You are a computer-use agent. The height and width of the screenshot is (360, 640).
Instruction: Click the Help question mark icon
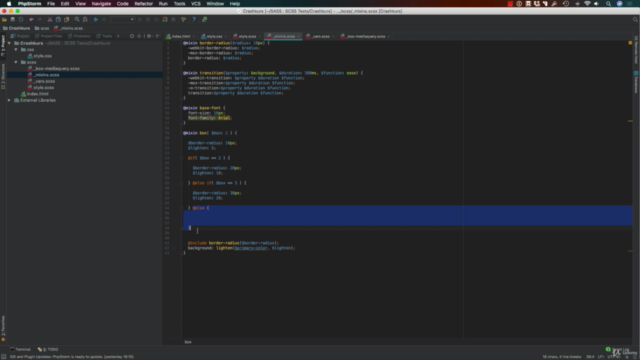(x=194, y=19)
